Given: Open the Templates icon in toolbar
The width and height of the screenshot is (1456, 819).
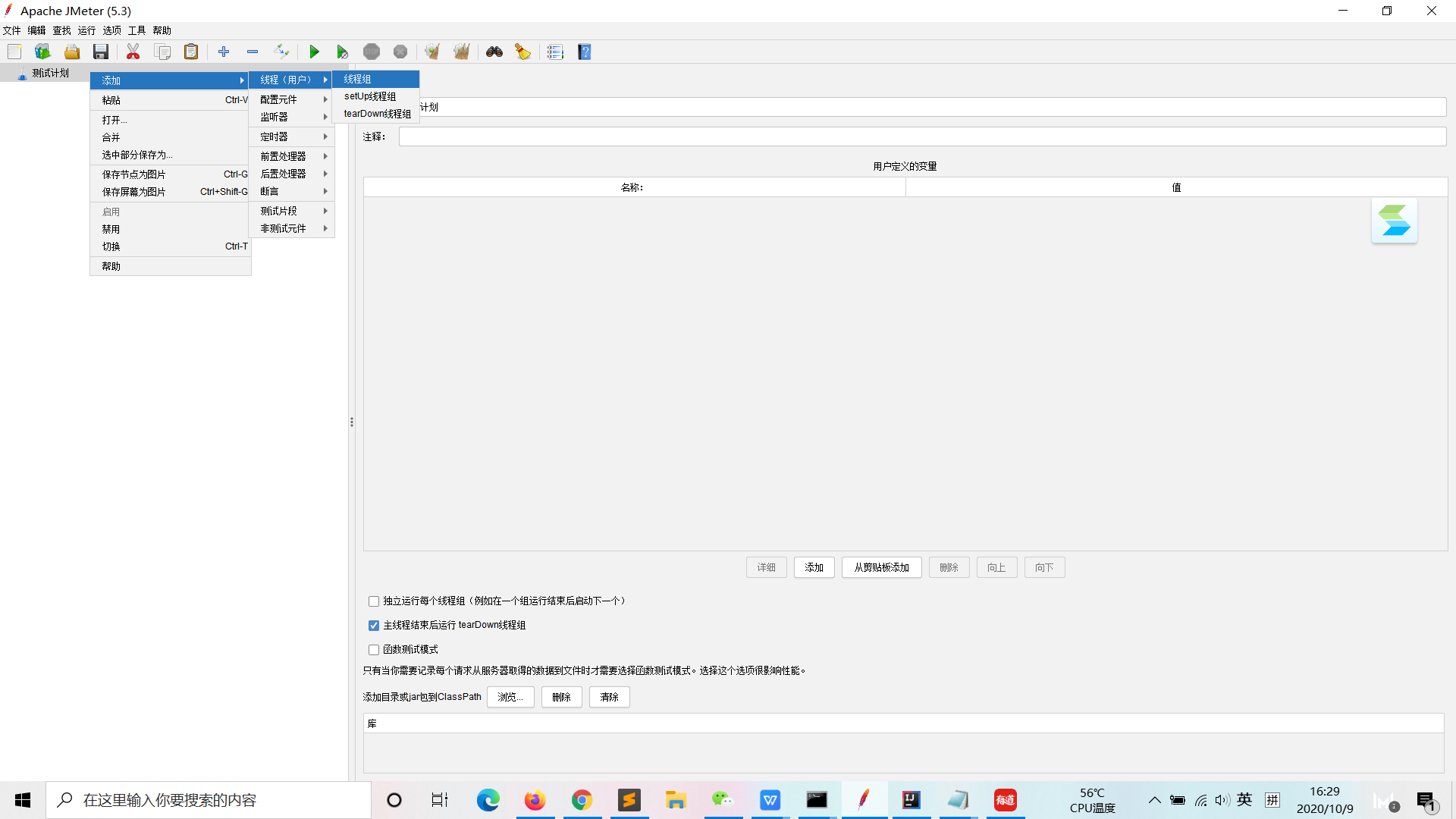Looking at the screenshot, I should (42, 52).
